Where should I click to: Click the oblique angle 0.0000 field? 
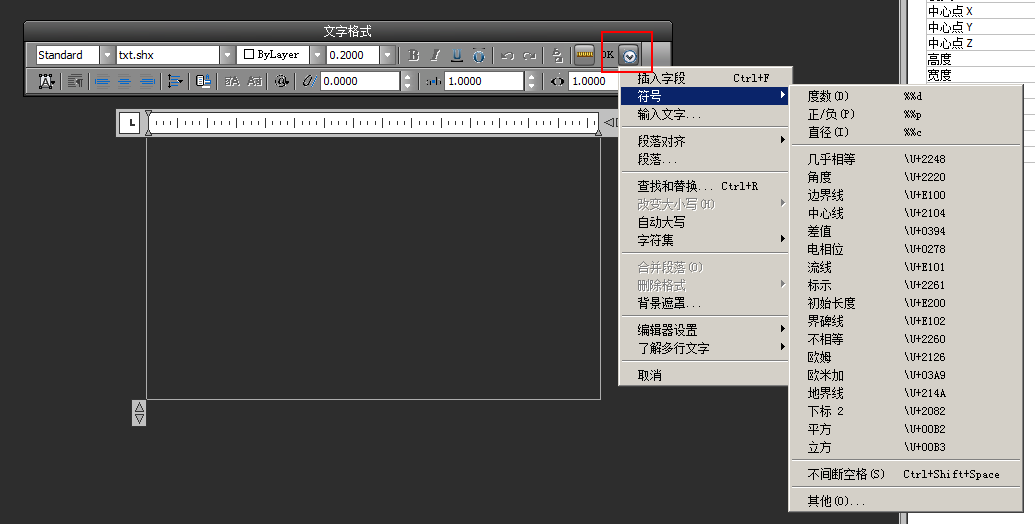360,81
